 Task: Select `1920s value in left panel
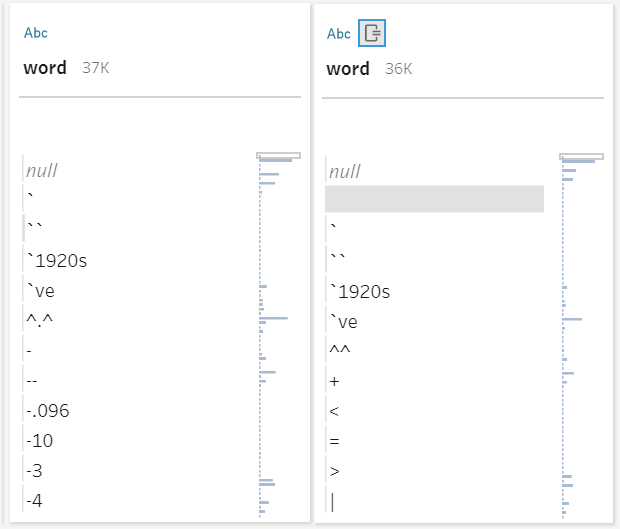(57, 262)
